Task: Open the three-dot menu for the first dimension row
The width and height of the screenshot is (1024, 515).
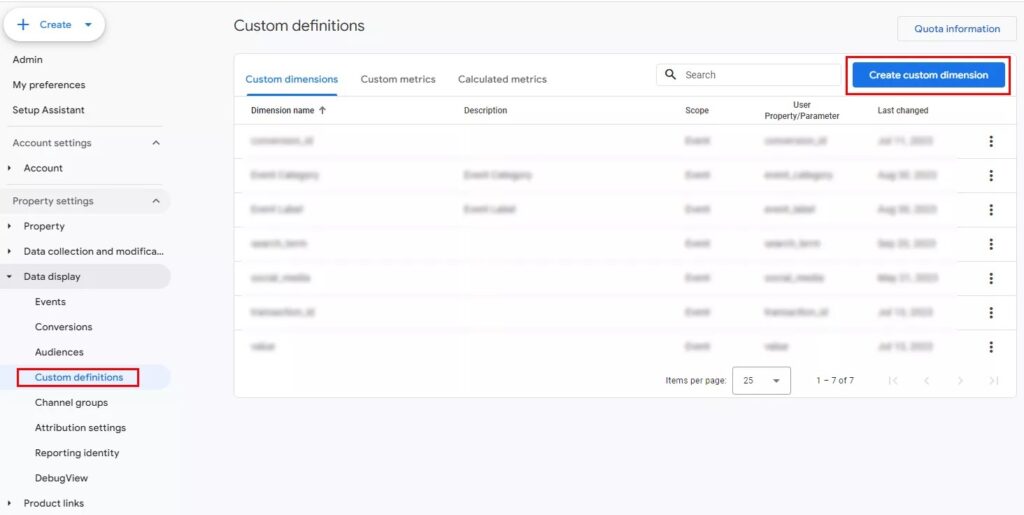Action: (x=990, y=142)
